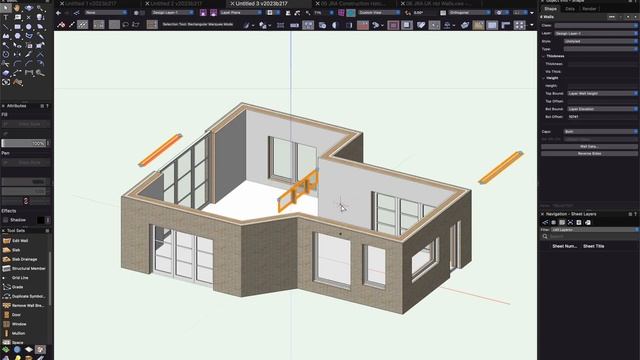
Task: Open the Custom View dropdown
Action: point(379,13)
